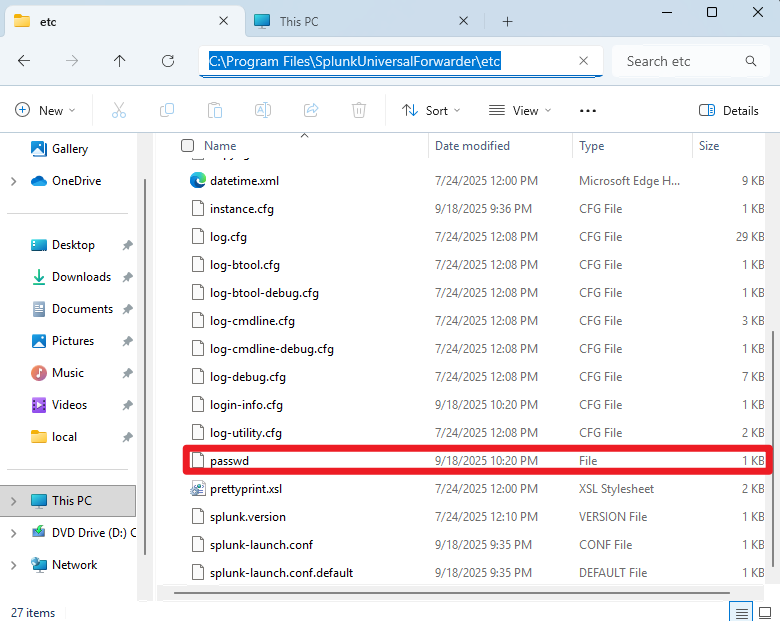Go up one folder level
Viewport: 780px width, 621px height.
120,61
